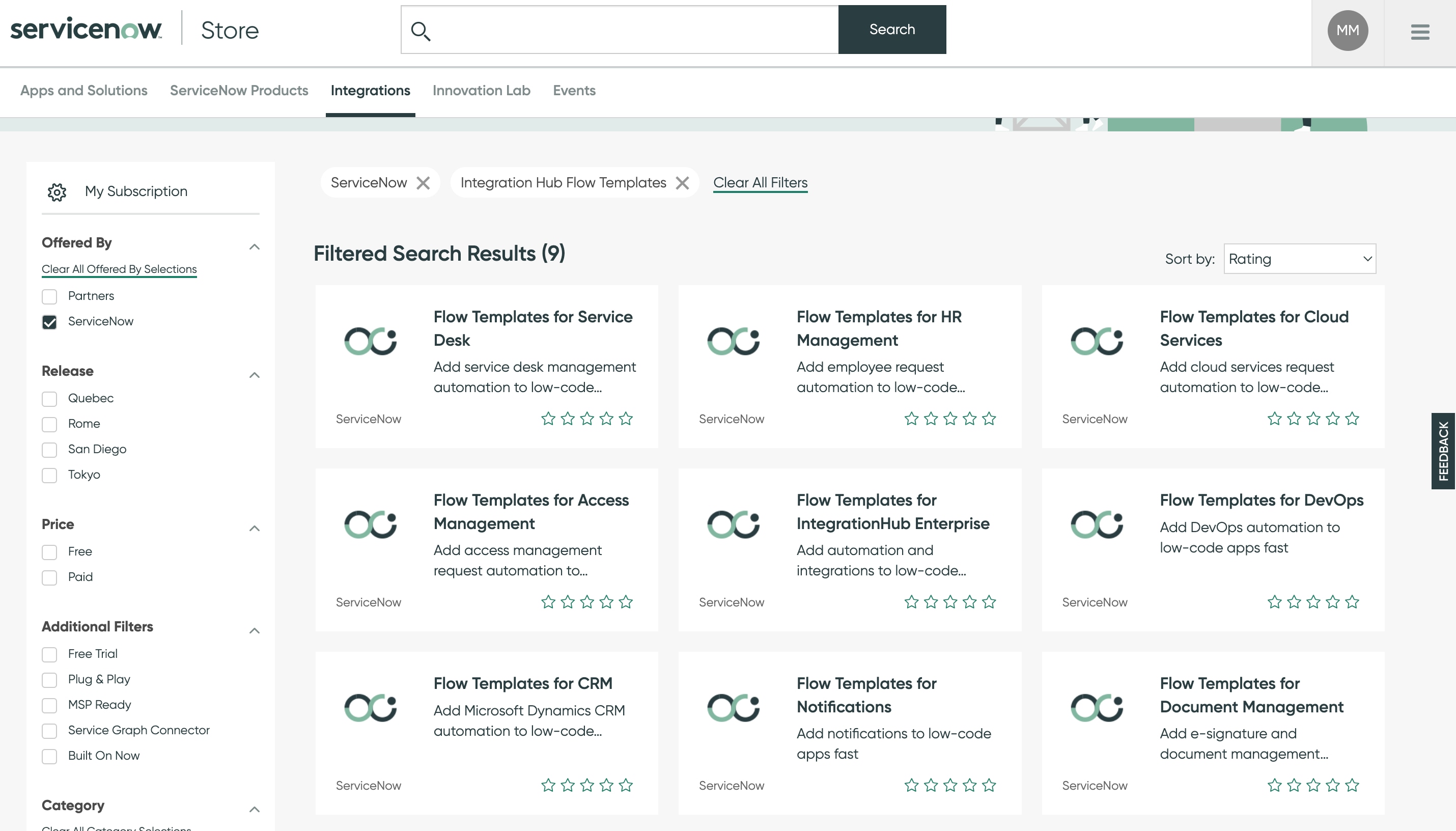
Task: Click Flow Templates for CRM logo
Action: [370, 708]
